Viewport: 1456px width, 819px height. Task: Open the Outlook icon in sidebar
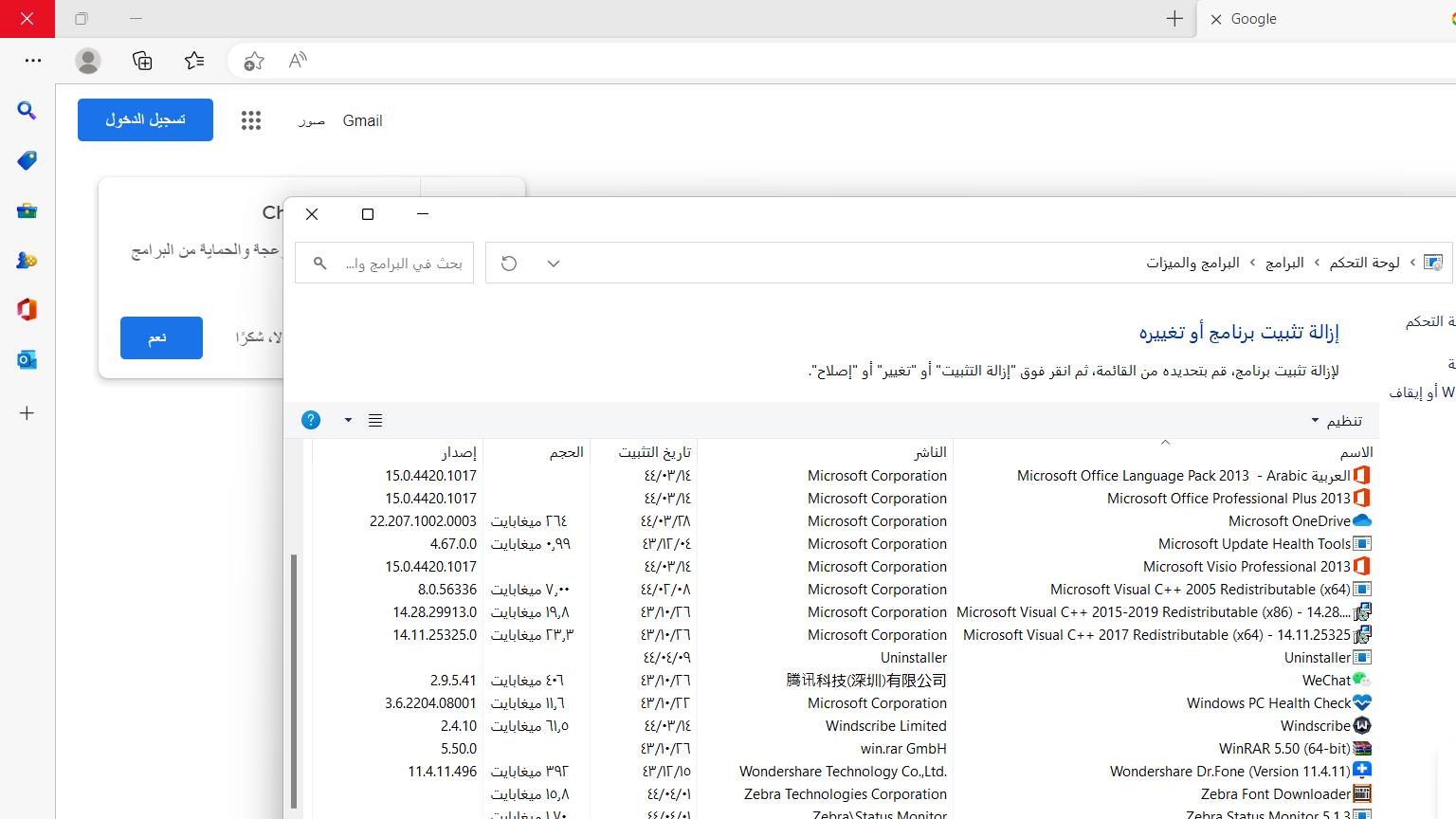click(27, 360)
